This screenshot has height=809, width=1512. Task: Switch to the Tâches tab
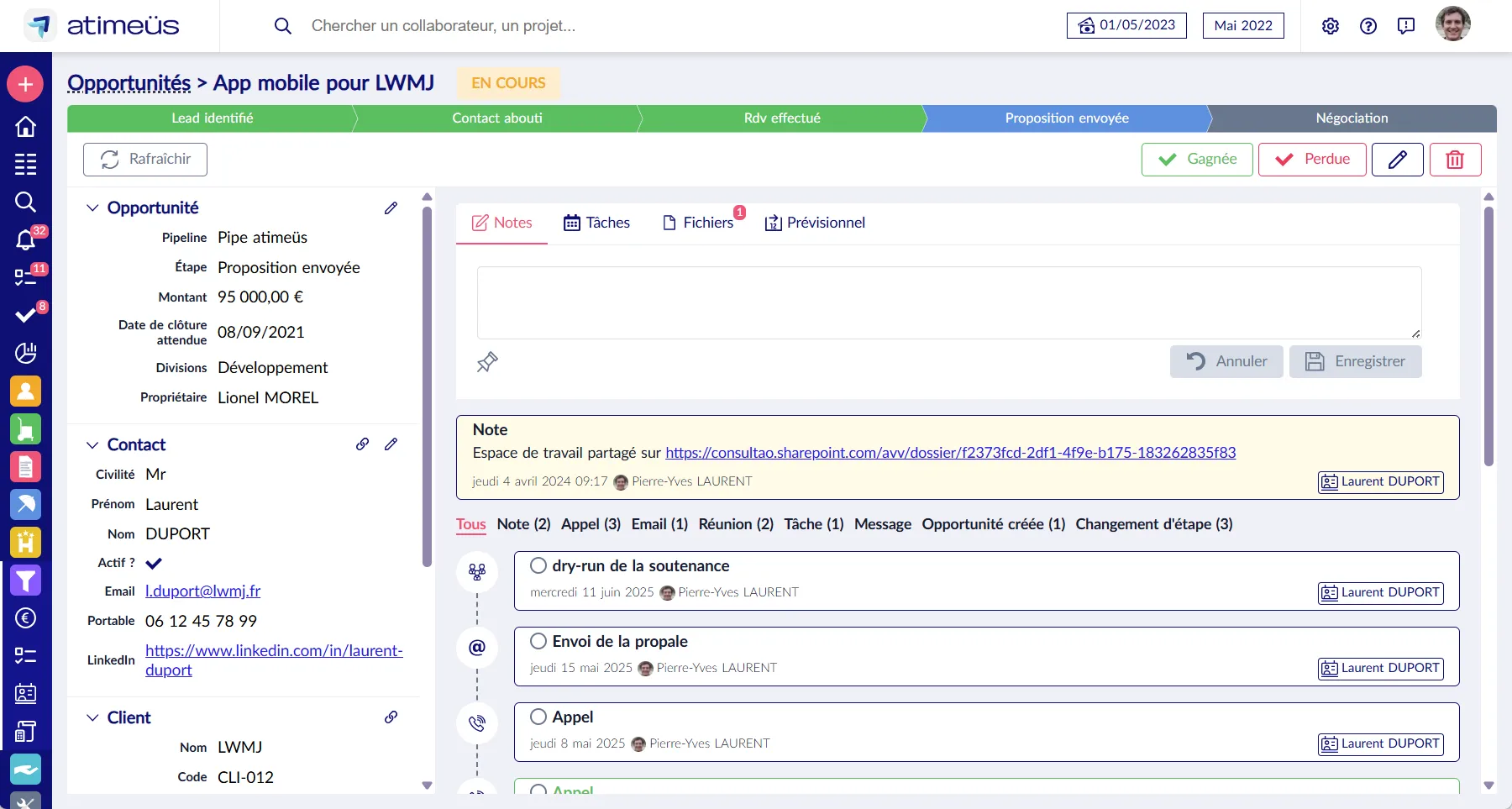click(596, 223)
